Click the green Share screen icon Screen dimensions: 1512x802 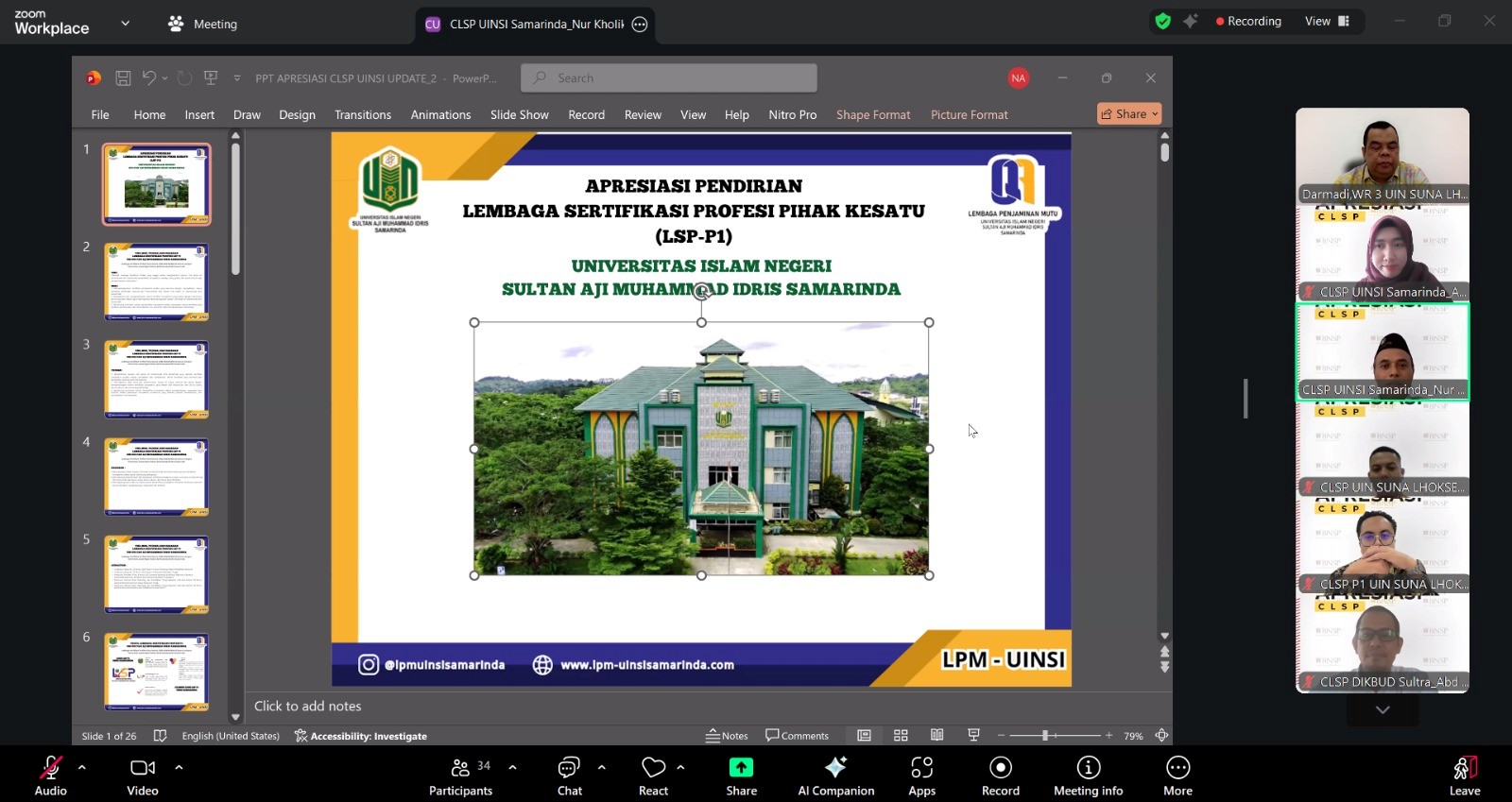(x=741, y=768)
